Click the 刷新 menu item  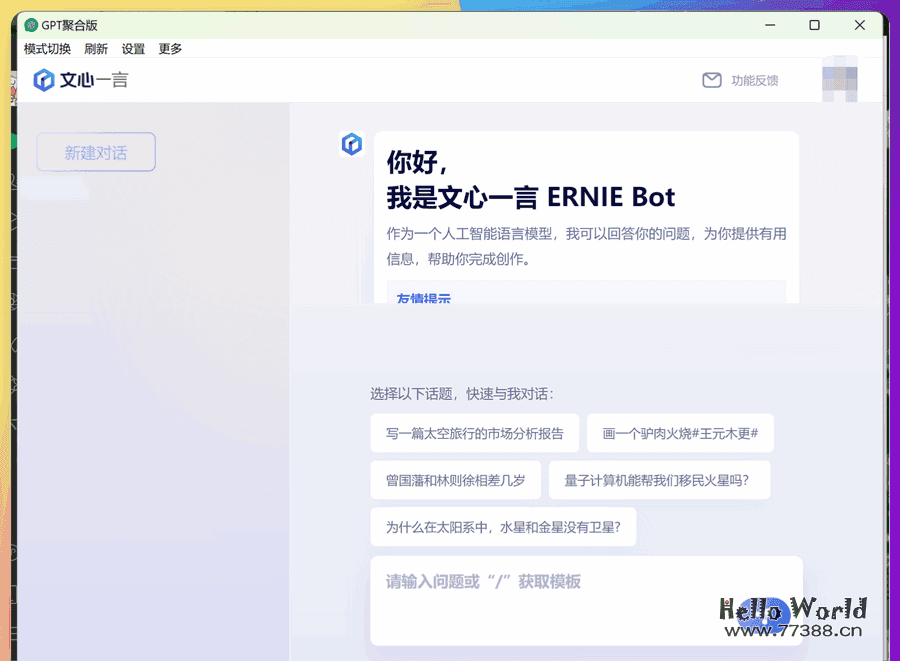click(96, 49)
